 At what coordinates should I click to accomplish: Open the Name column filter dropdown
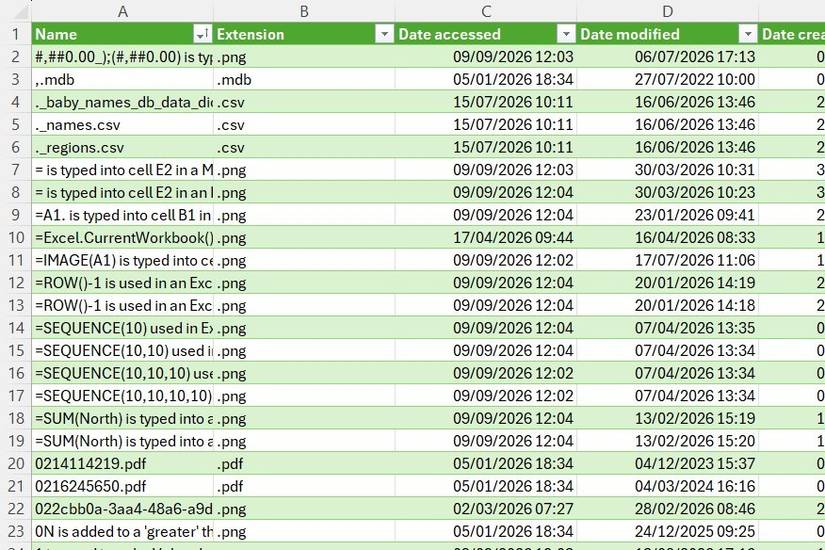click(x=202, y=34)
